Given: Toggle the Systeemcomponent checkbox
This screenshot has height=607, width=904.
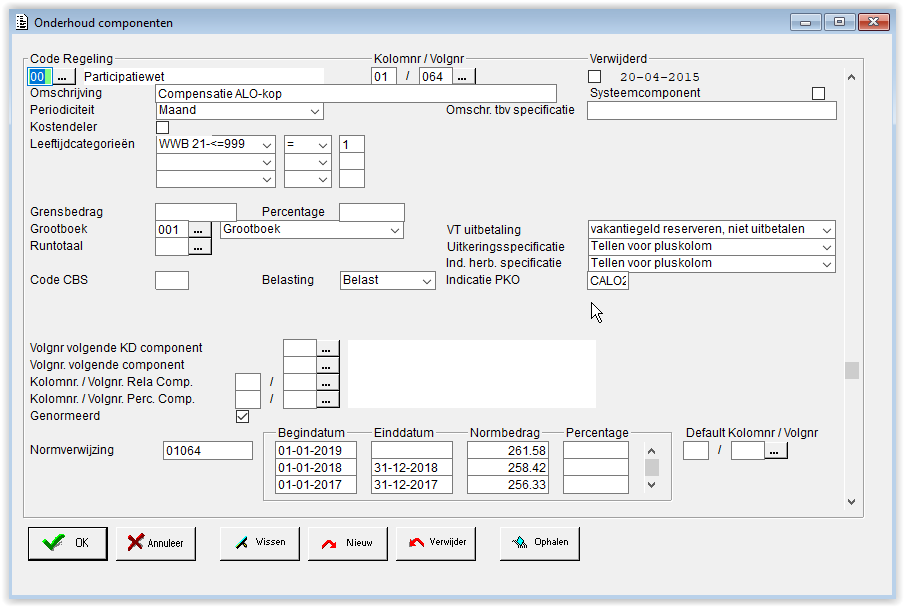Looking at the screenshot, I should [818, 93].
